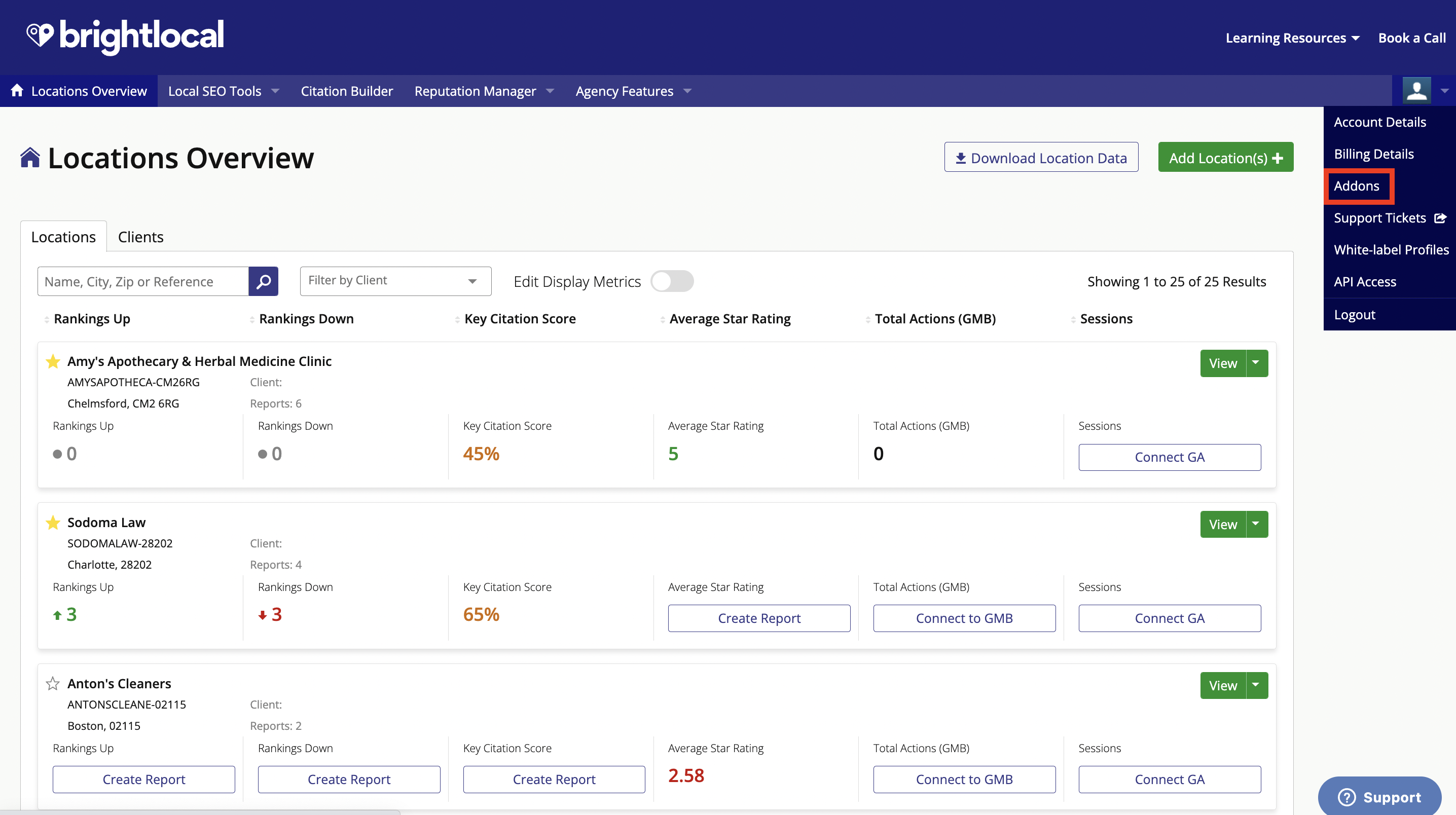Viewport: 1456px width, 815px height.
Task: Click the Name, City, Zip search field
Action: (x=143, y=281)
